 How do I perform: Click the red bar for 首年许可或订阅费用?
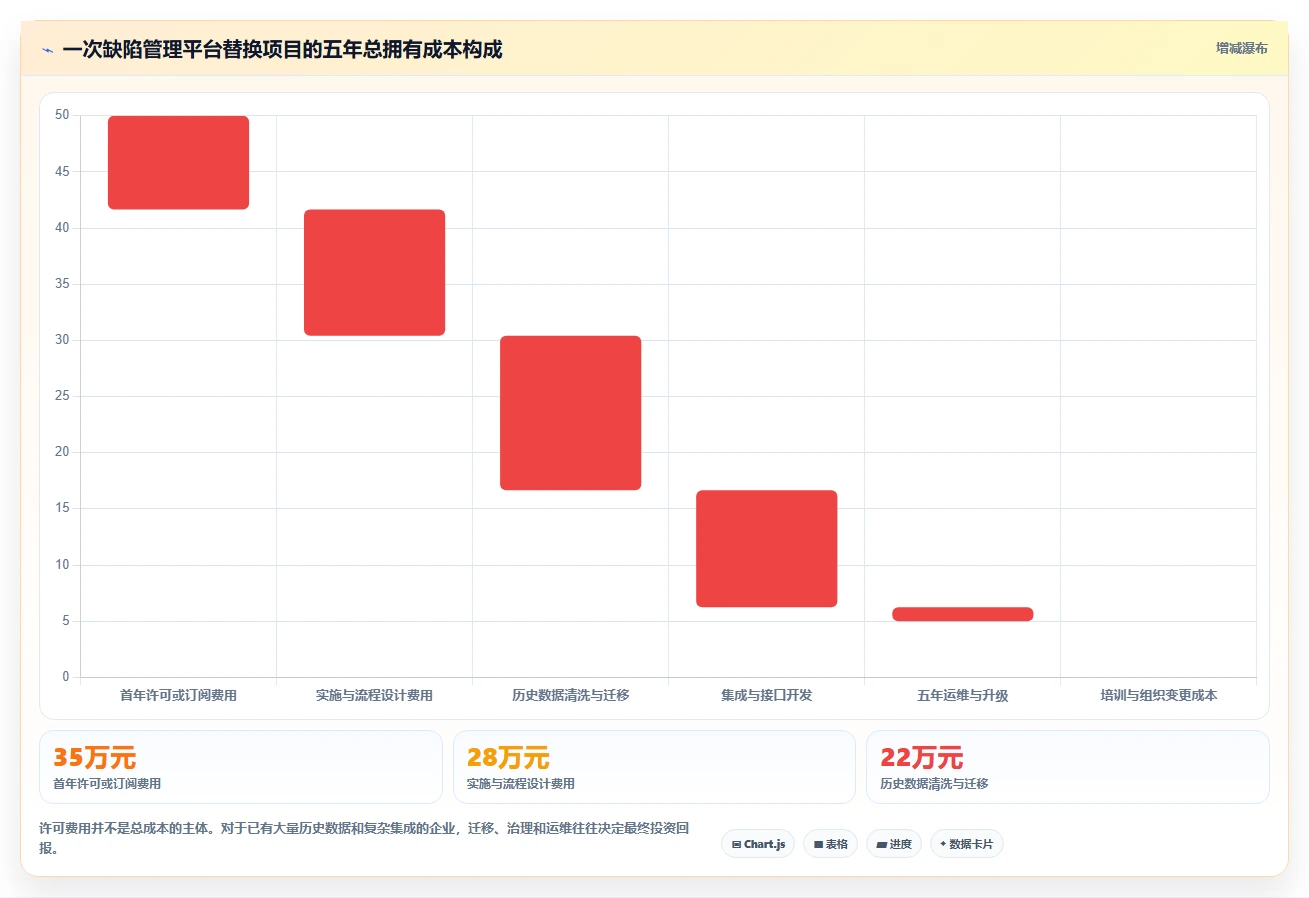tap(178, 162)
